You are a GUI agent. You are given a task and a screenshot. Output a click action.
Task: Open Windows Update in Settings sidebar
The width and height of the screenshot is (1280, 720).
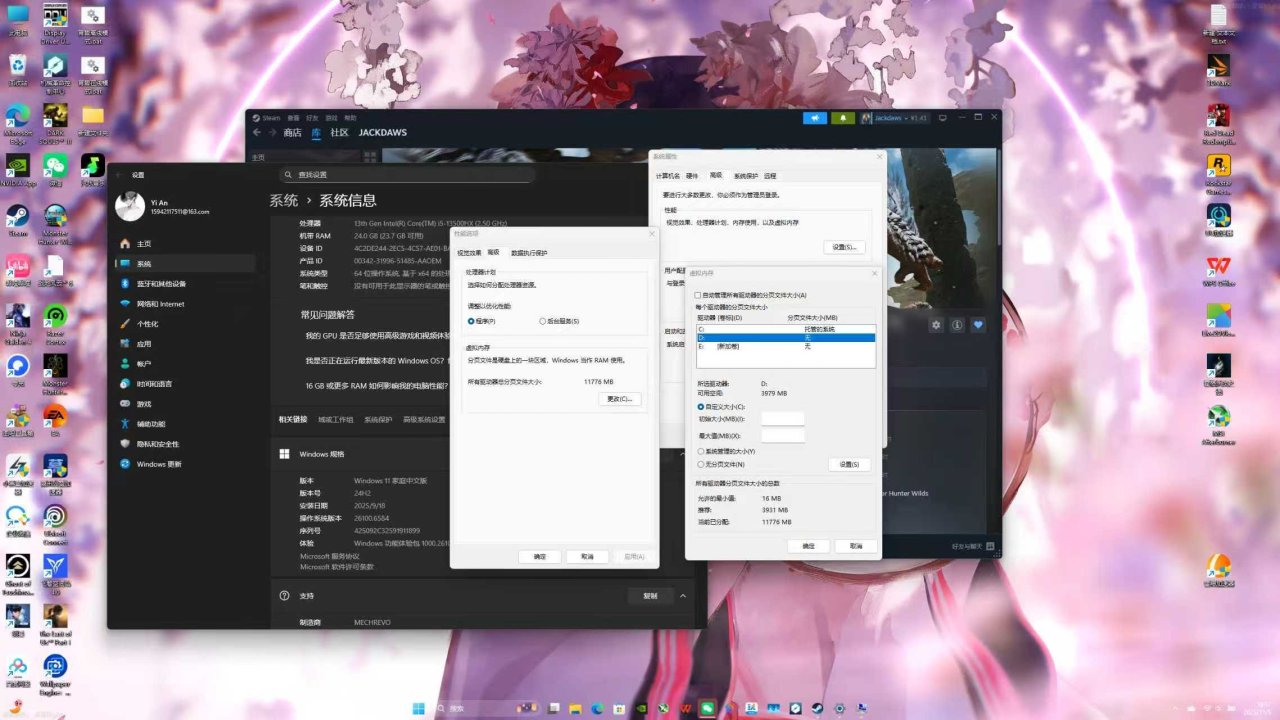(159, 464)
